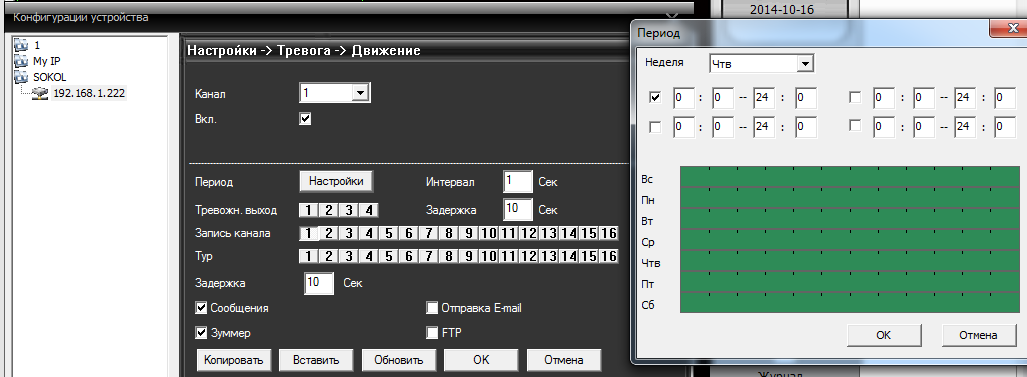Click the 2014-10-16 date button
The image size is (1027, 377).
point(785,9)
